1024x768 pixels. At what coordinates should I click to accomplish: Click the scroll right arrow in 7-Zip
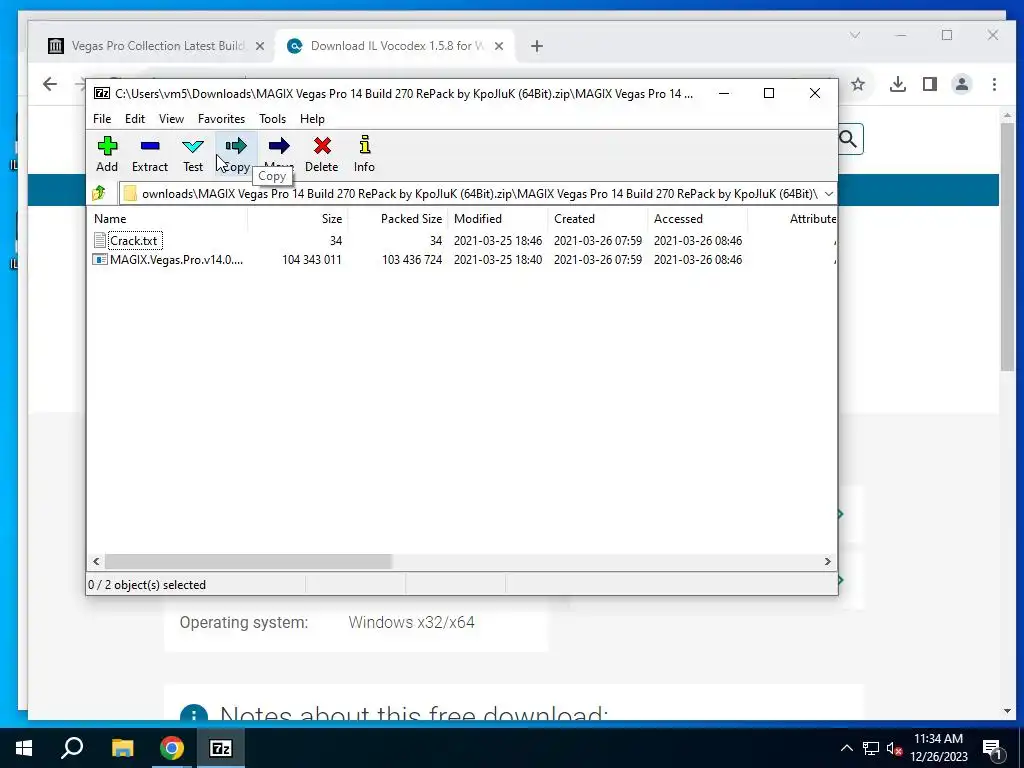tap(827, 562)
